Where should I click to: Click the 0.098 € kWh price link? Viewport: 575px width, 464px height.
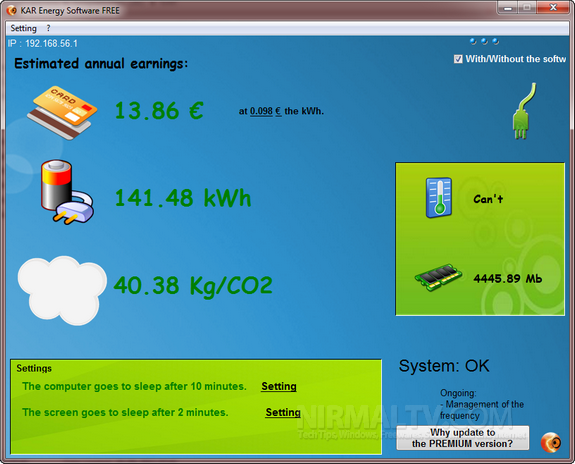[265, 111]
